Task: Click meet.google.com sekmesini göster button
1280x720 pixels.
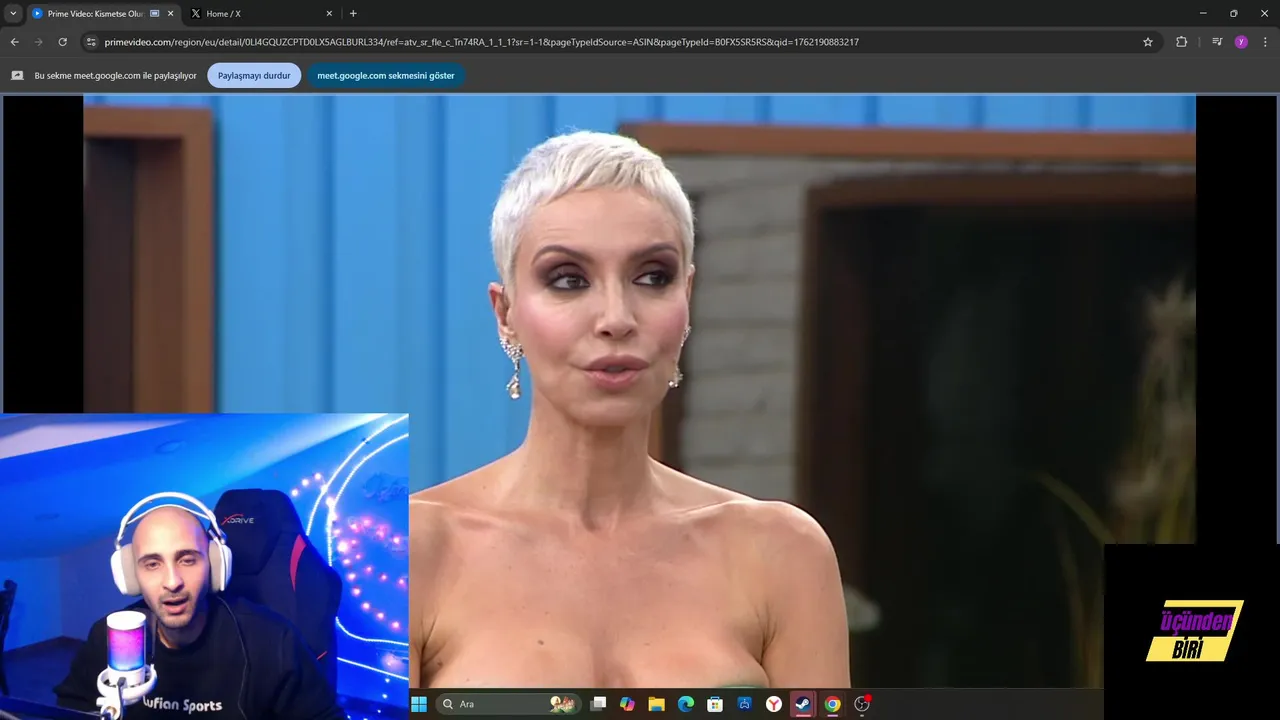Action: [x=386, y=75]
